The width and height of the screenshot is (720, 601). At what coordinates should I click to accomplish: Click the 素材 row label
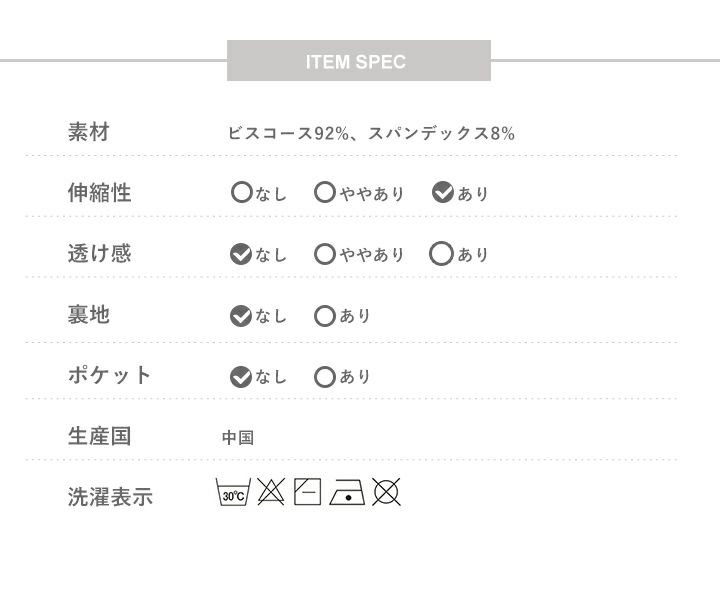click(x=88, y=132)
